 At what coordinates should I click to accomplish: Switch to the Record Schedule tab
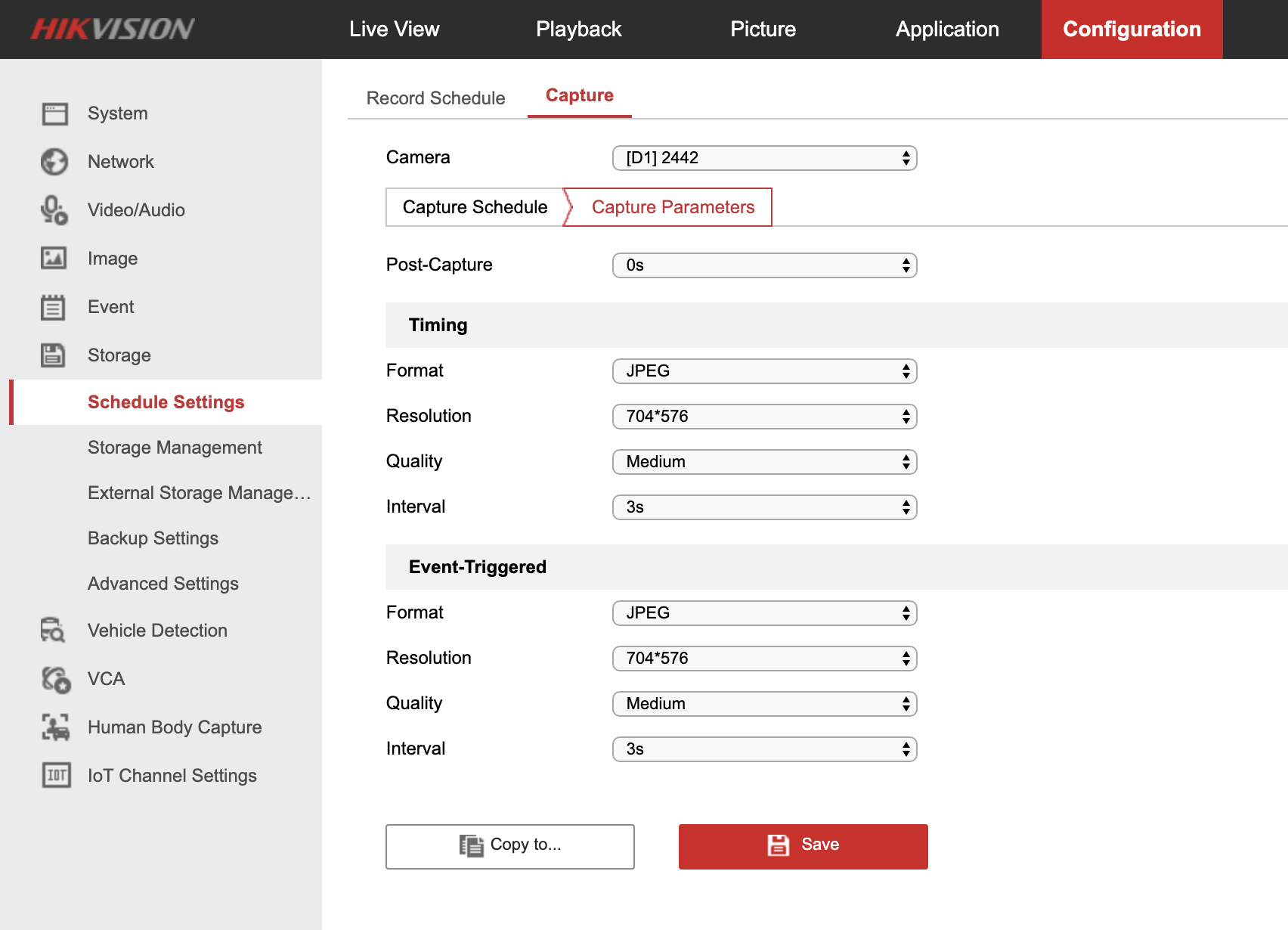[435, 98]
